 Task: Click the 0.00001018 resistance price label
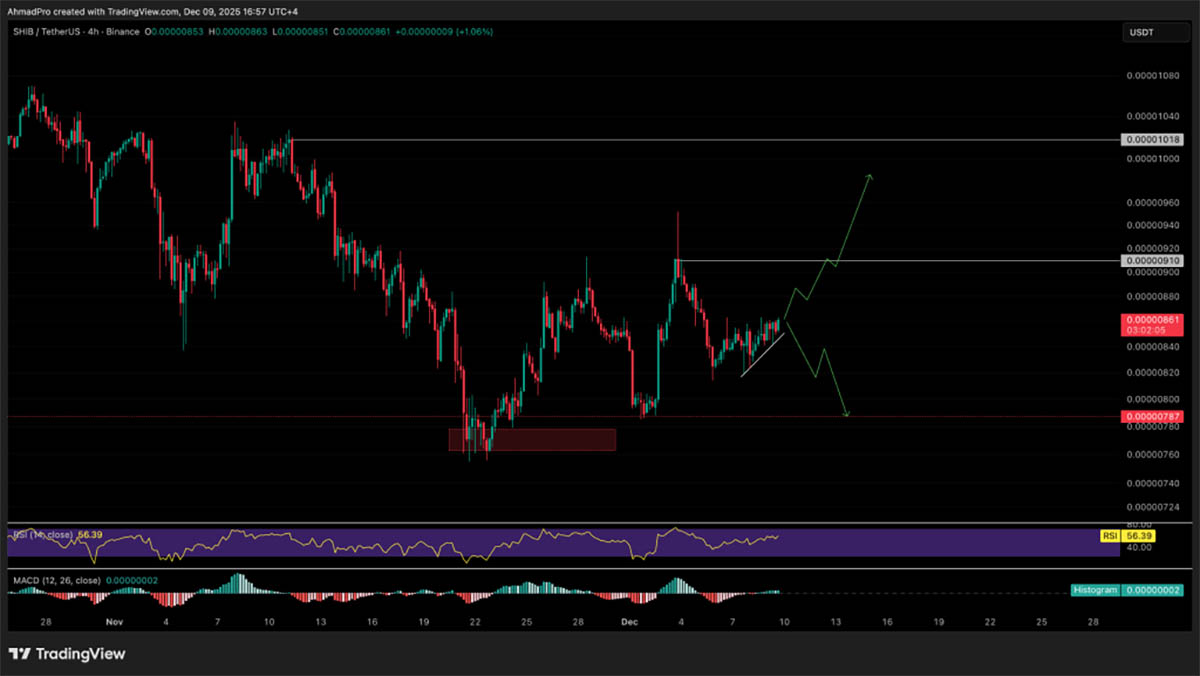click(x=1152, y=140)
